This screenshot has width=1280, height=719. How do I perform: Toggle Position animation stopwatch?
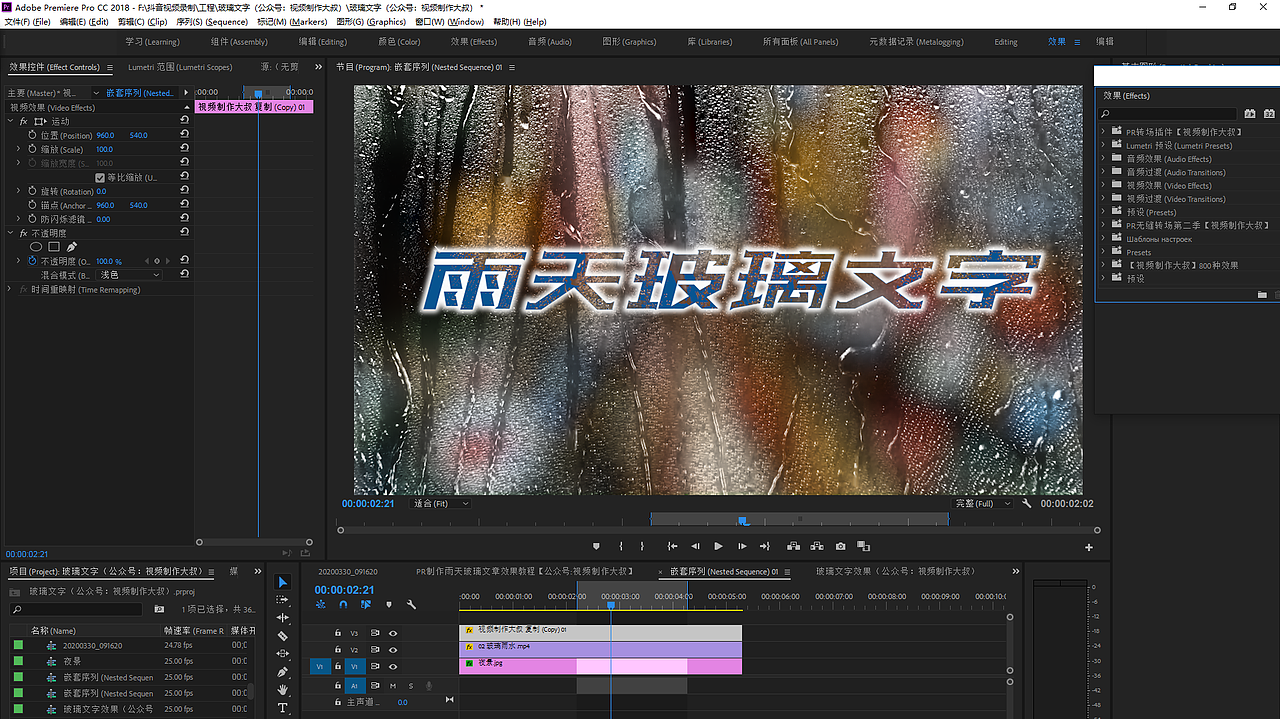coord(32,135)
